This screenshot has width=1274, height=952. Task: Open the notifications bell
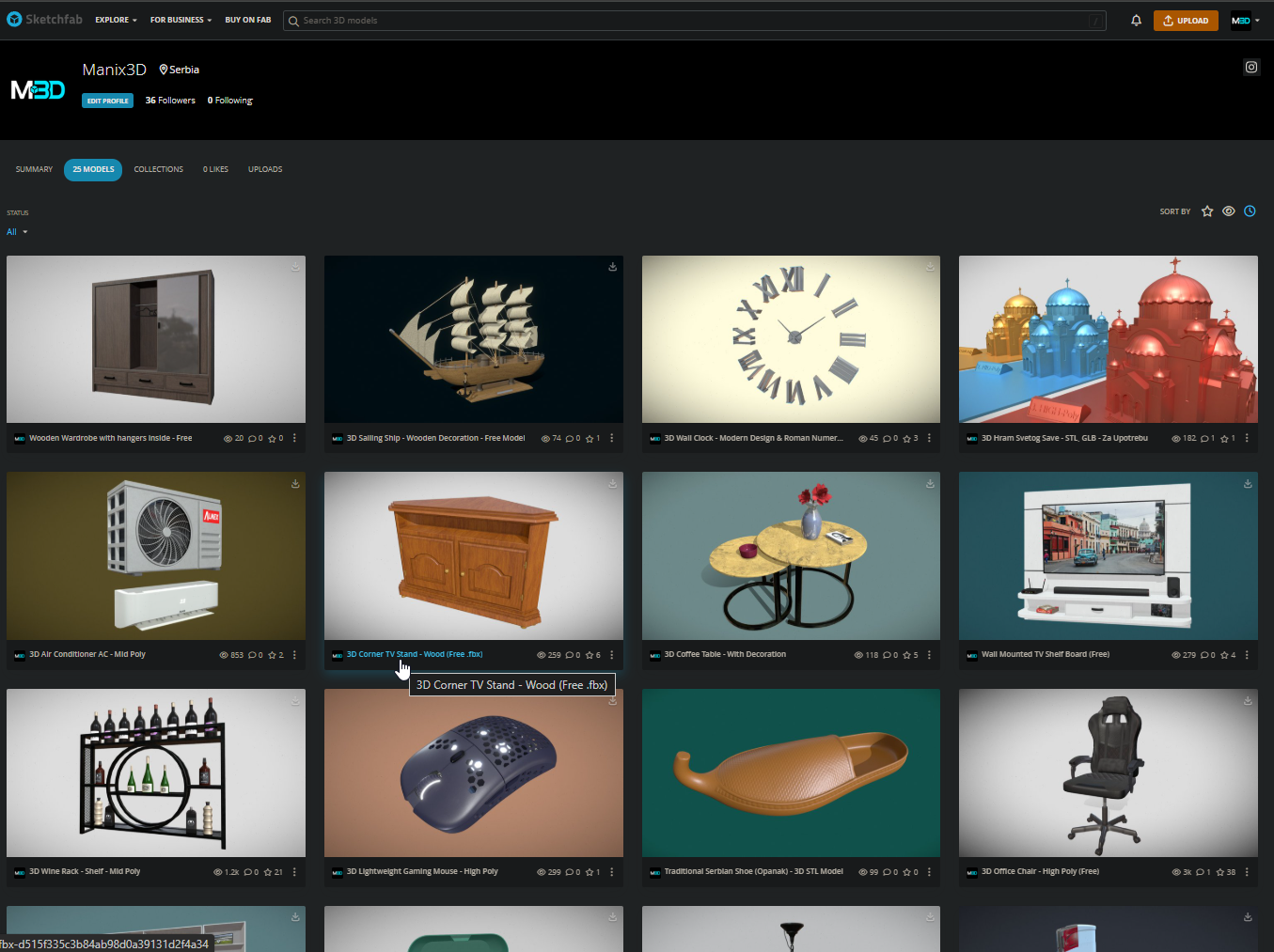(1136, 21)
